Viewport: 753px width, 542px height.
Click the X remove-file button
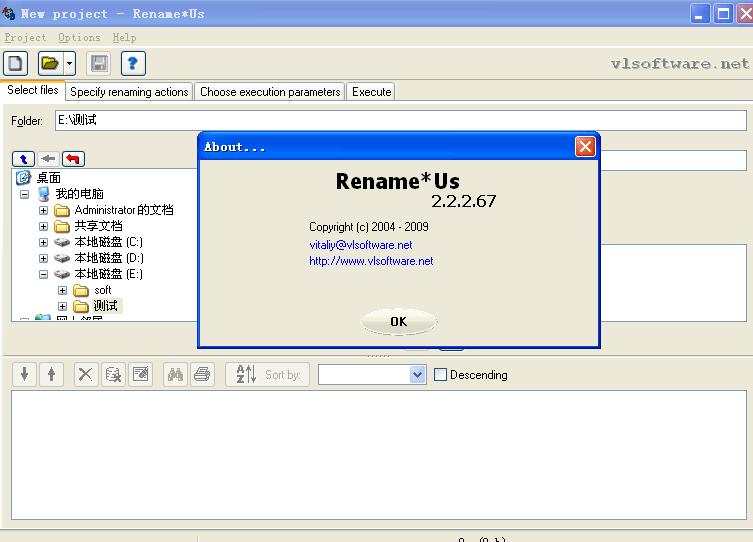coord(85,374)
